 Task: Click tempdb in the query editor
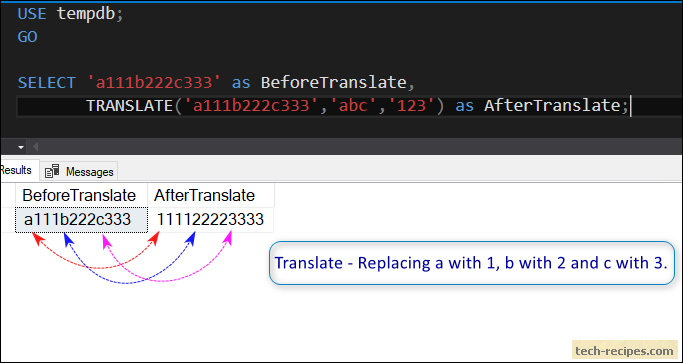85,14
